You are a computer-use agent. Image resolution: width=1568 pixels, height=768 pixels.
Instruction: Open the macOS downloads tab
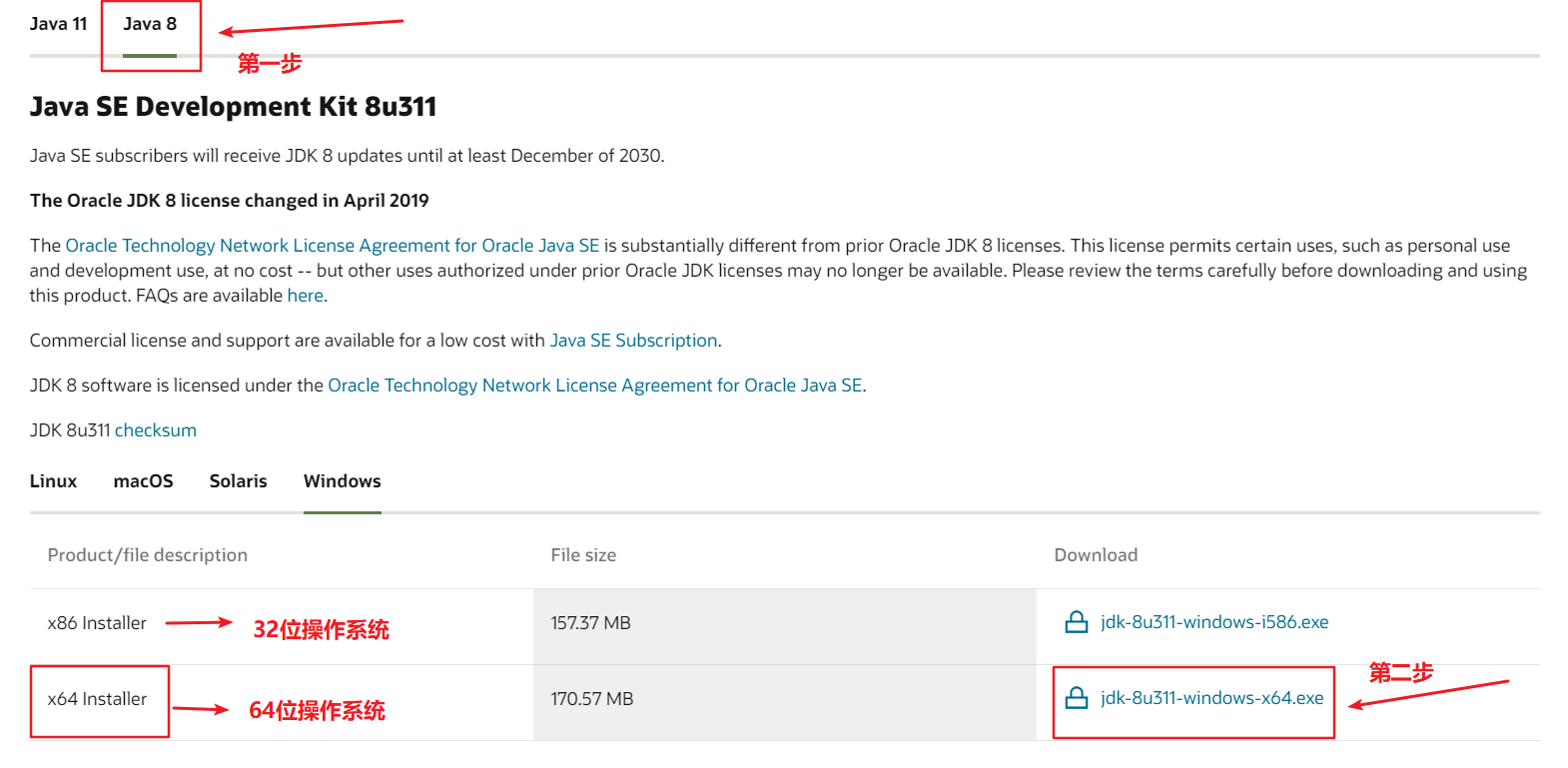tap(143, 481)
